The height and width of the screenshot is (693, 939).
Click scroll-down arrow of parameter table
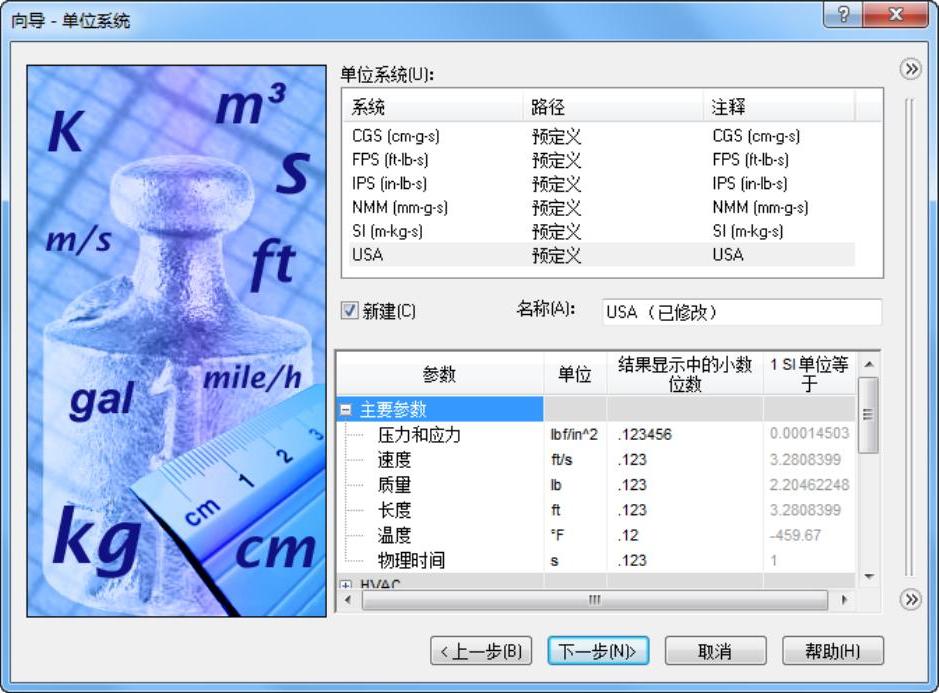tap(869, 576)
